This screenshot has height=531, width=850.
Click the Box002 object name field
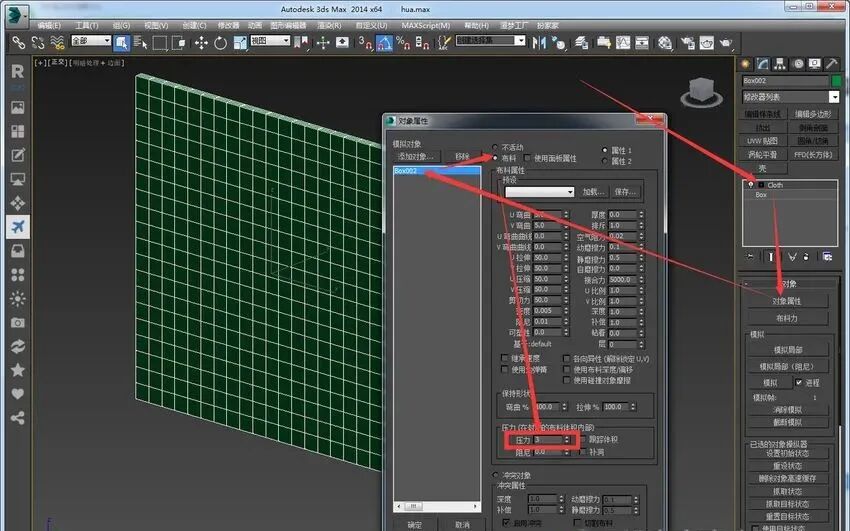[785, 81]
